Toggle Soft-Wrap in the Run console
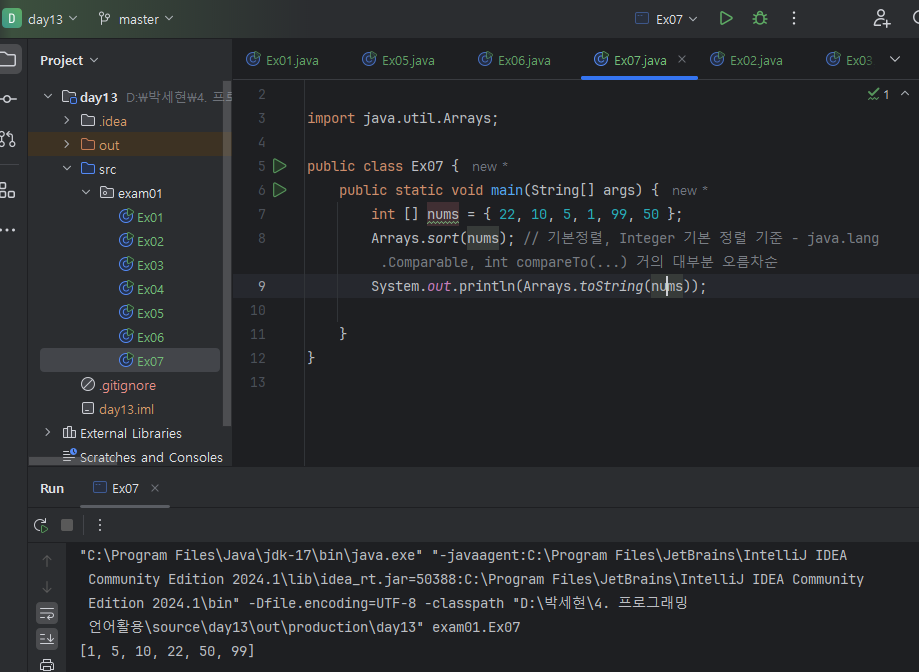This screenshot has height=672, width=919. tap(47, 613)
